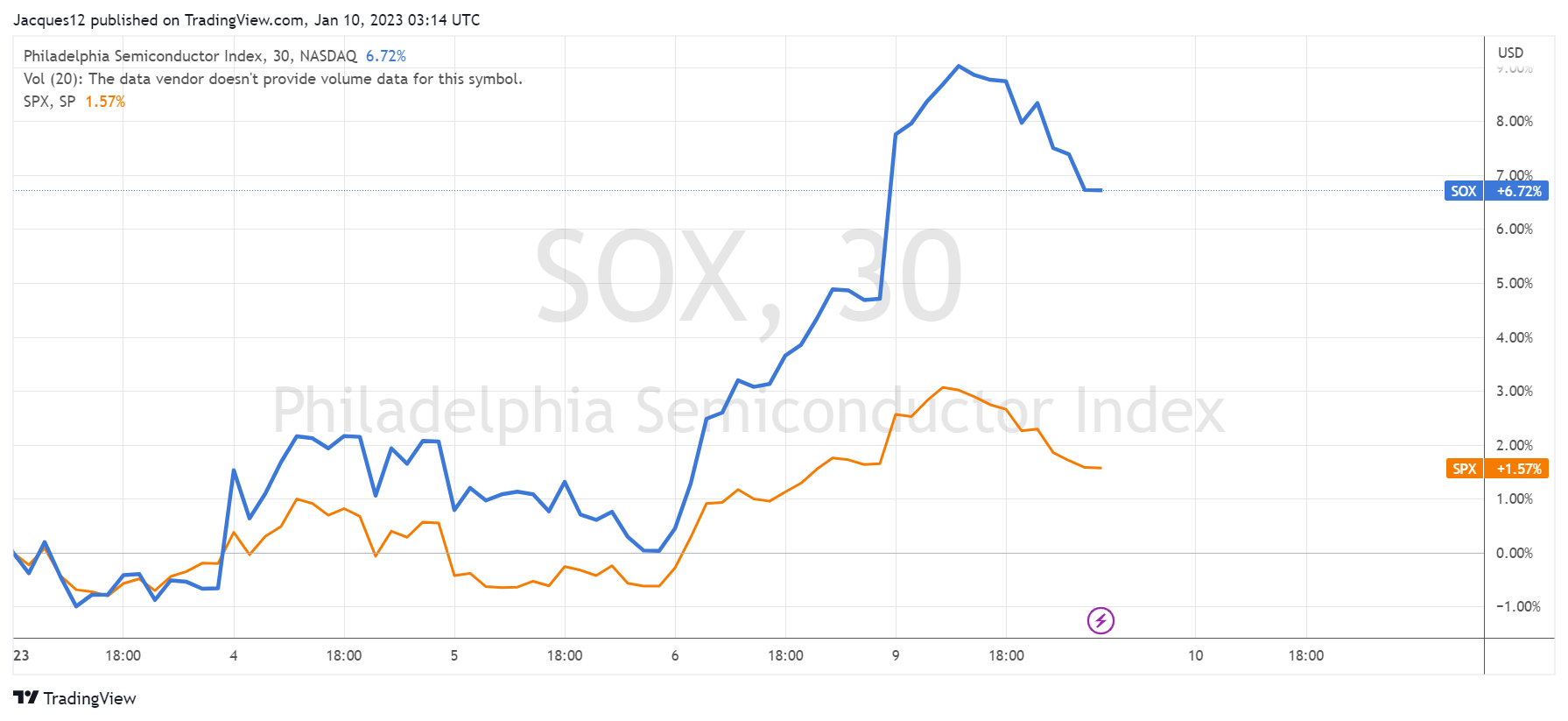Click the Vol (20) indicator legend

272,79
